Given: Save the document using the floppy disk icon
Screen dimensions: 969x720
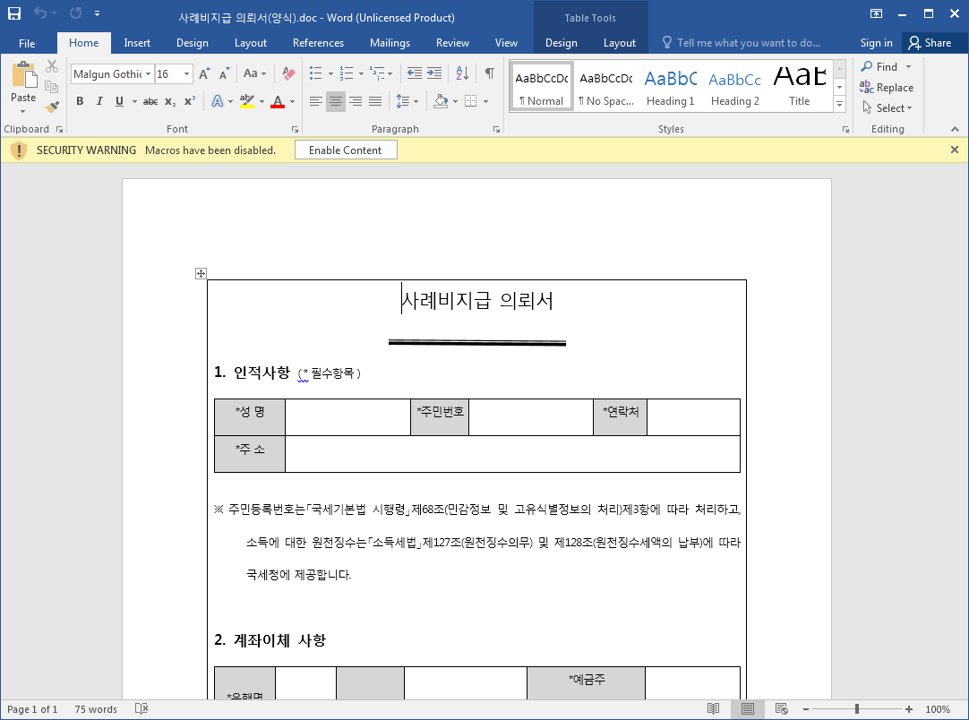Looking at the screenshot, I should coord(14,16).
